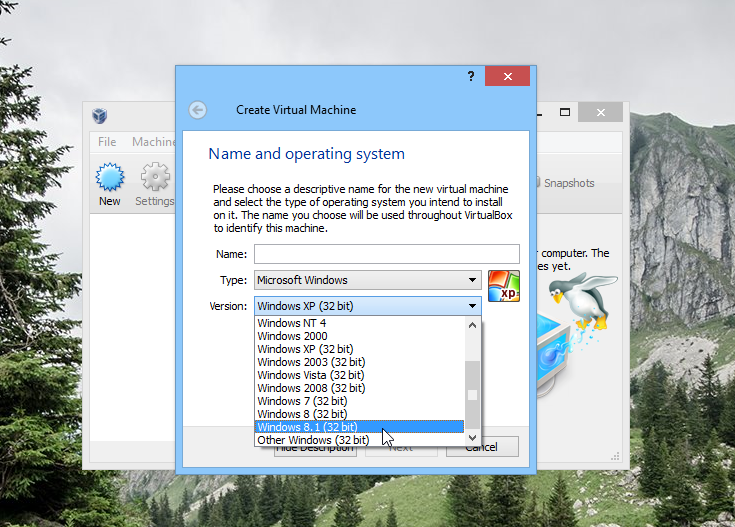Click the VirtualBox cube icon in main window title bar
The image size is (735, 527).
click(x=100, y=115)
